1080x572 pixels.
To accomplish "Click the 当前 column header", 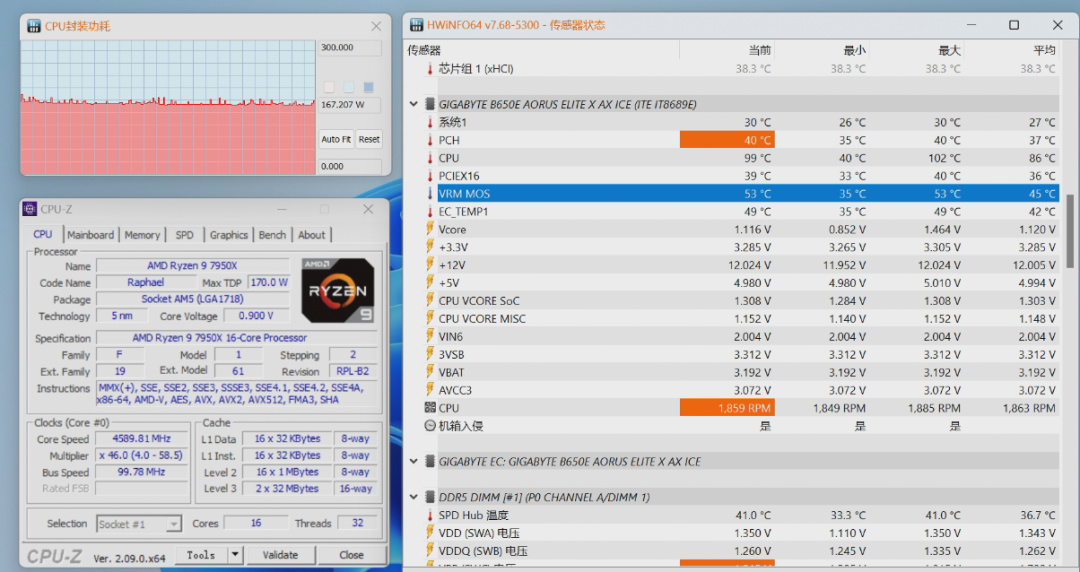I will 727,50.
